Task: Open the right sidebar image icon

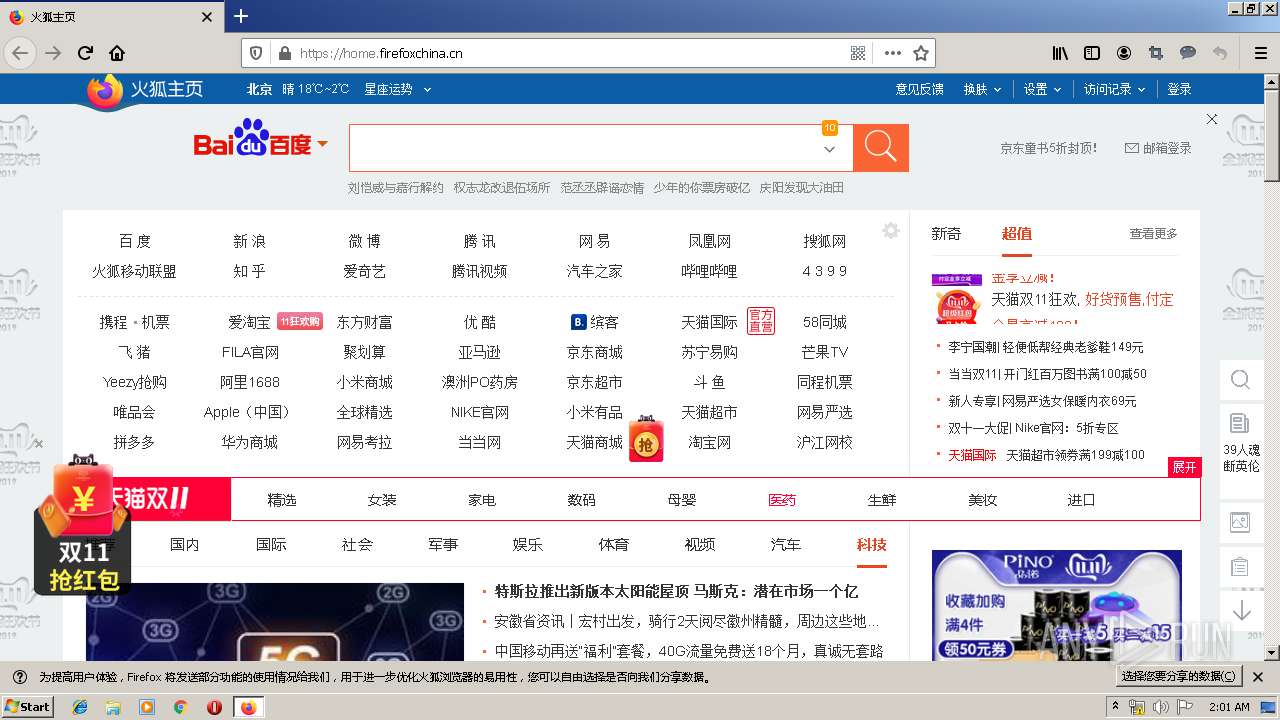Action: 1240,521
